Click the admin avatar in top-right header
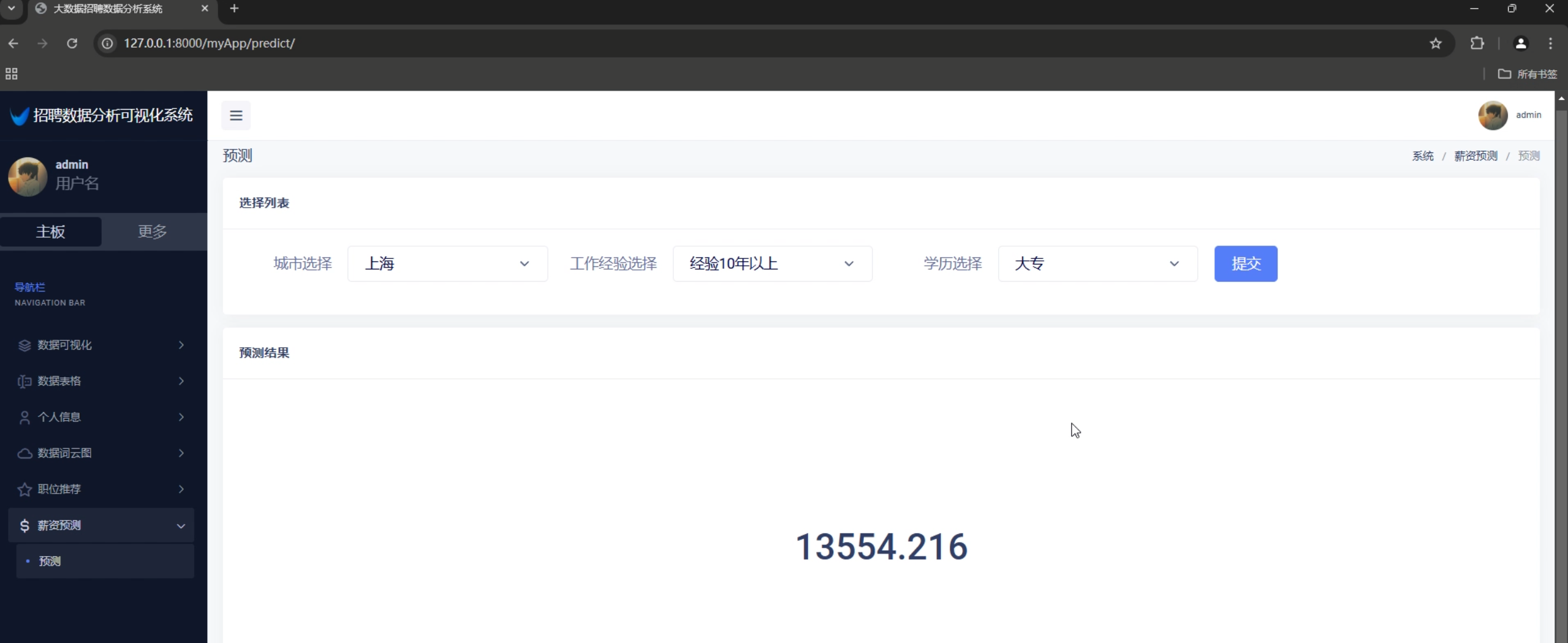This screenshot has width=1568, height=643. (1493, 115)
